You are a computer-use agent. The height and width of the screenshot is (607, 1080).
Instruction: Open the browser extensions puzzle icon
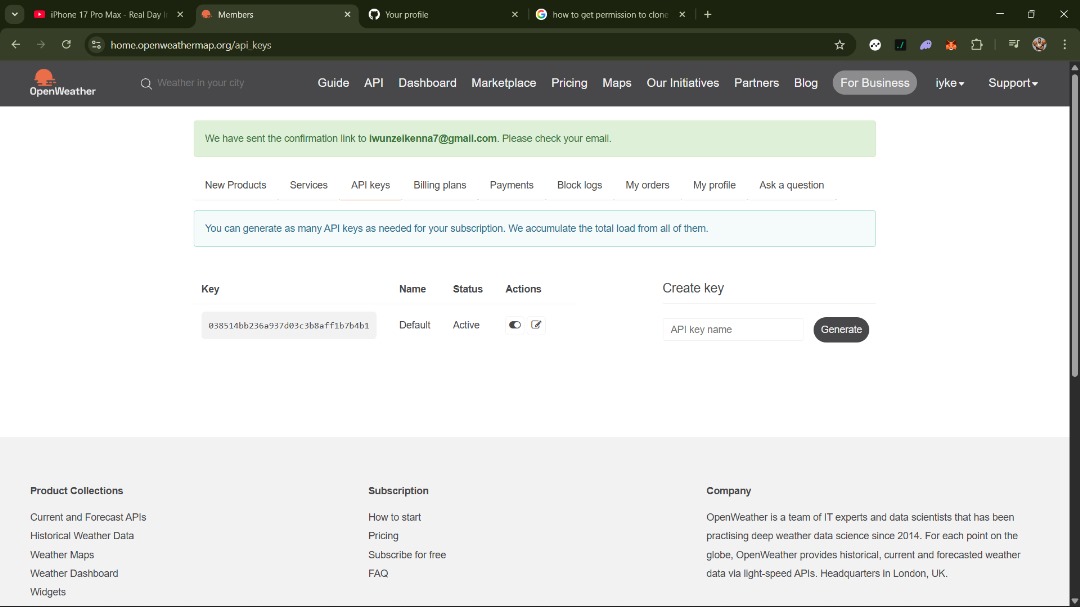point(976,45)
